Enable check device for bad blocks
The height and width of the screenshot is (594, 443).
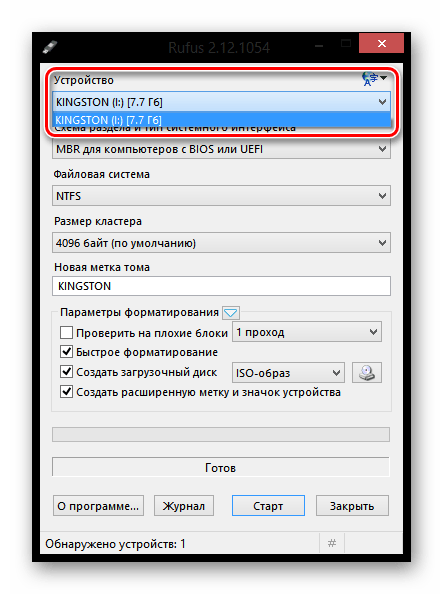coord(66,333)
